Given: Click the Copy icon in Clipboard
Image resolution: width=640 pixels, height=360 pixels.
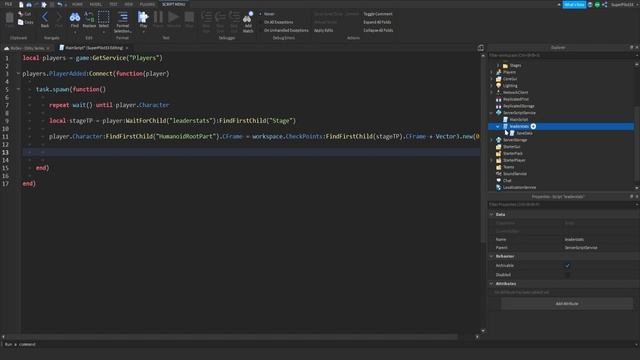Looking at the screenshot, I should click(x=21, y=22).
